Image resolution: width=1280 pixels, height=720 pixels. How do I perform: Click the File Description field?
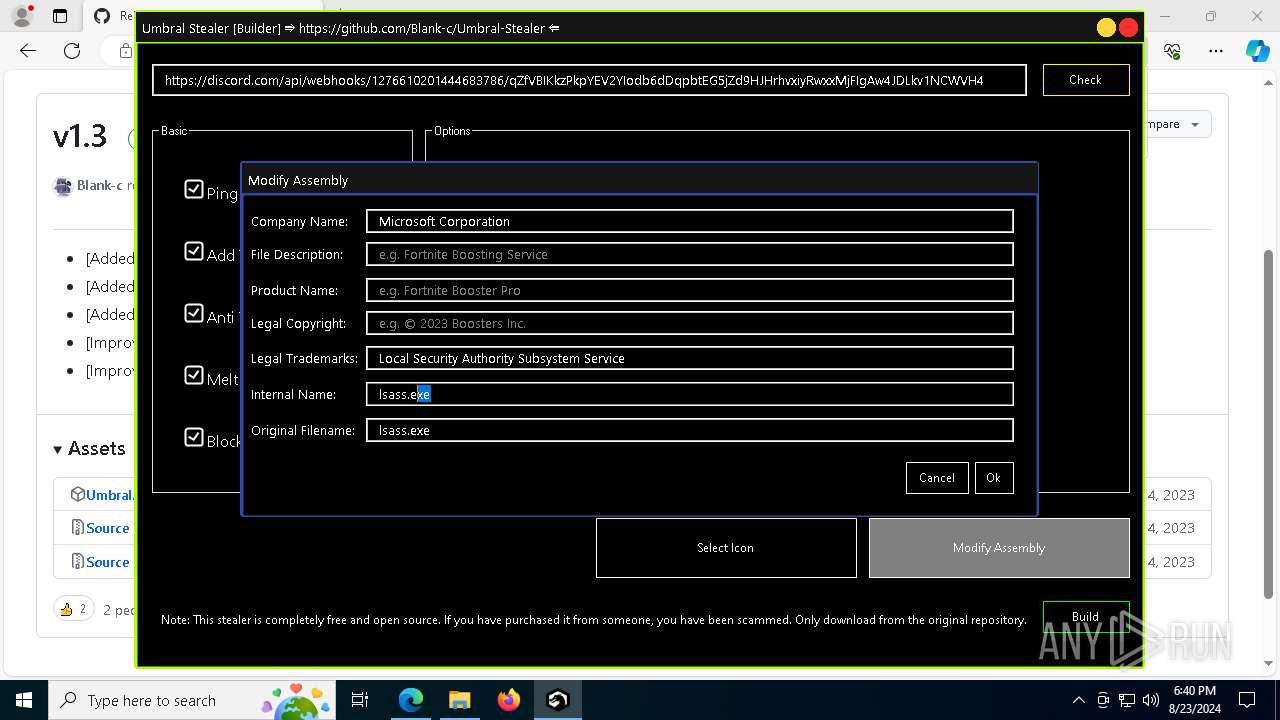coord(690,254)
